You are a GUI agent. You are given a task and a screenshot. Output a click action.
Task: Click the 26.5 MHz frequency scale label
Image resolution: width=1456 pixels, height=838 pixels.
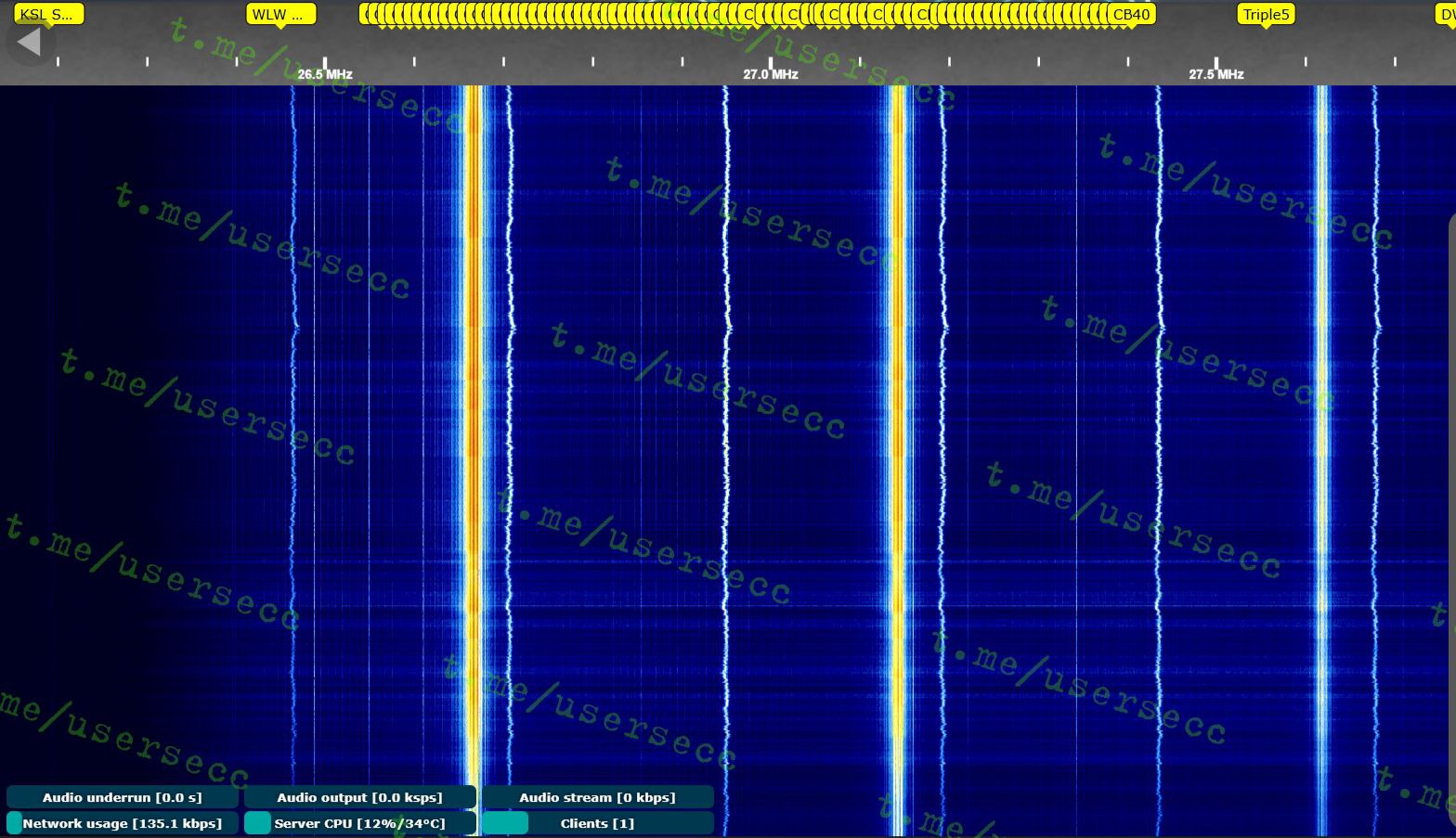click(x=325, y=74)
